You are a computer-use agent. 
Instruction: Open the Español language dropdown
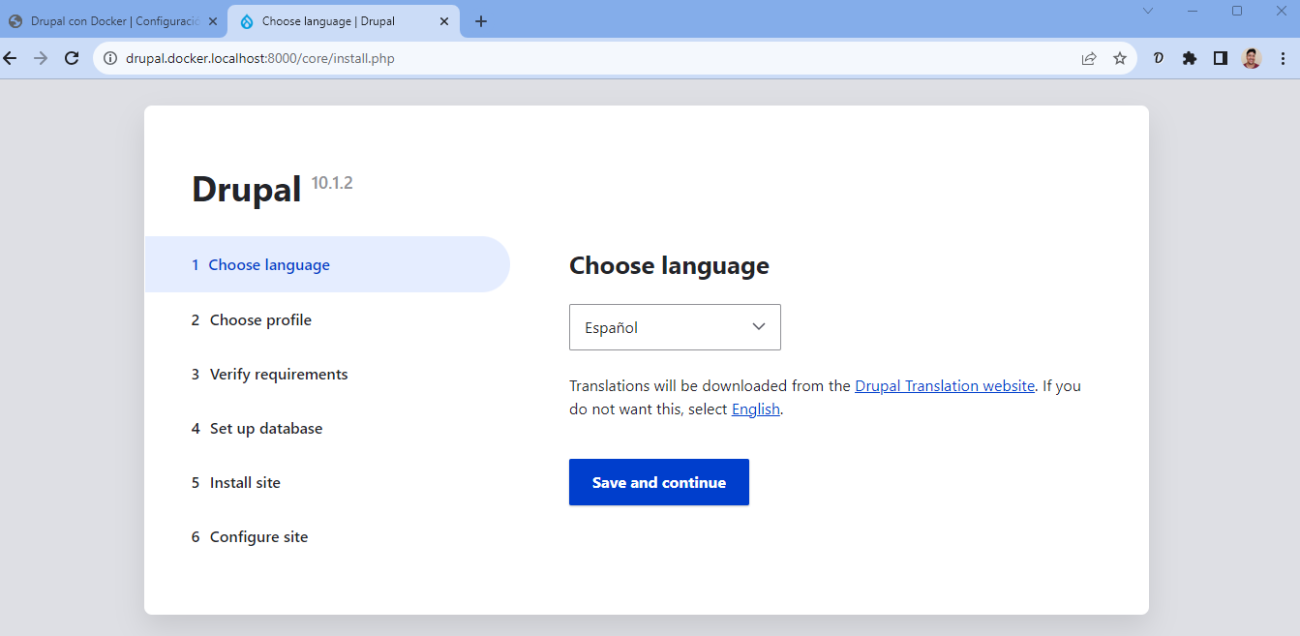click(675, 327)
